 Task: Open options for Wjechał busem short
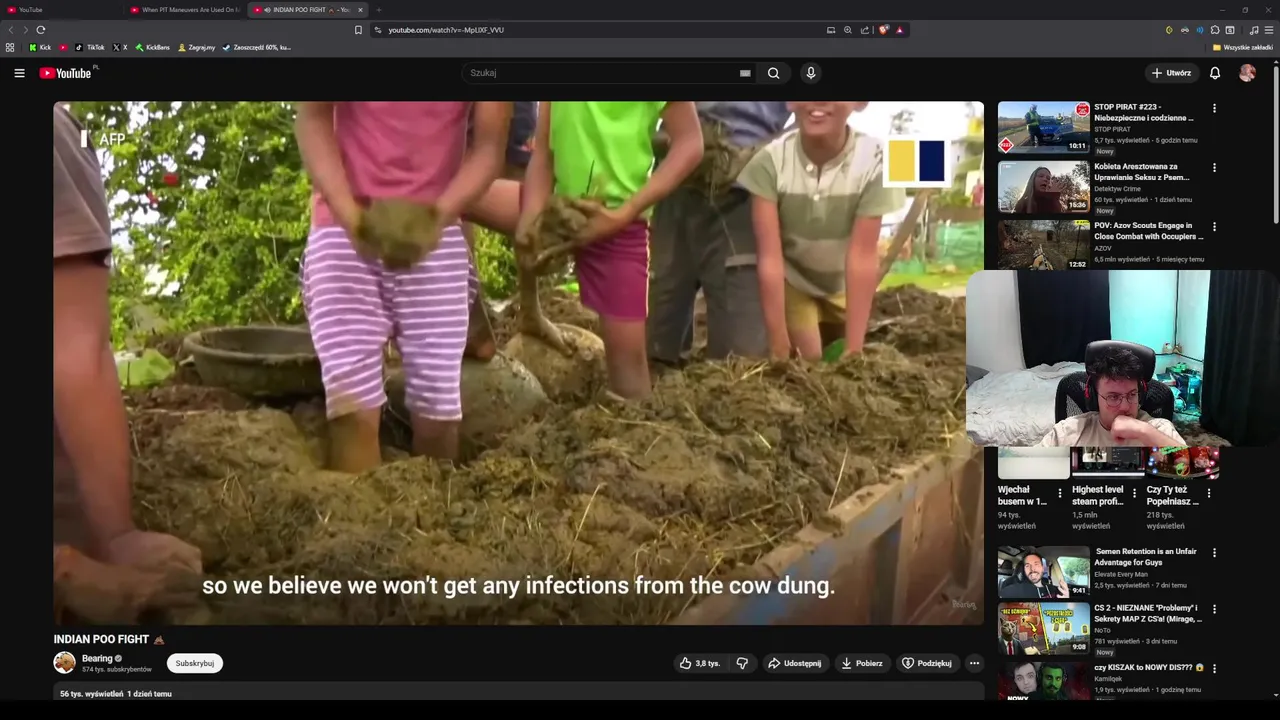[x=1060, y=493]
